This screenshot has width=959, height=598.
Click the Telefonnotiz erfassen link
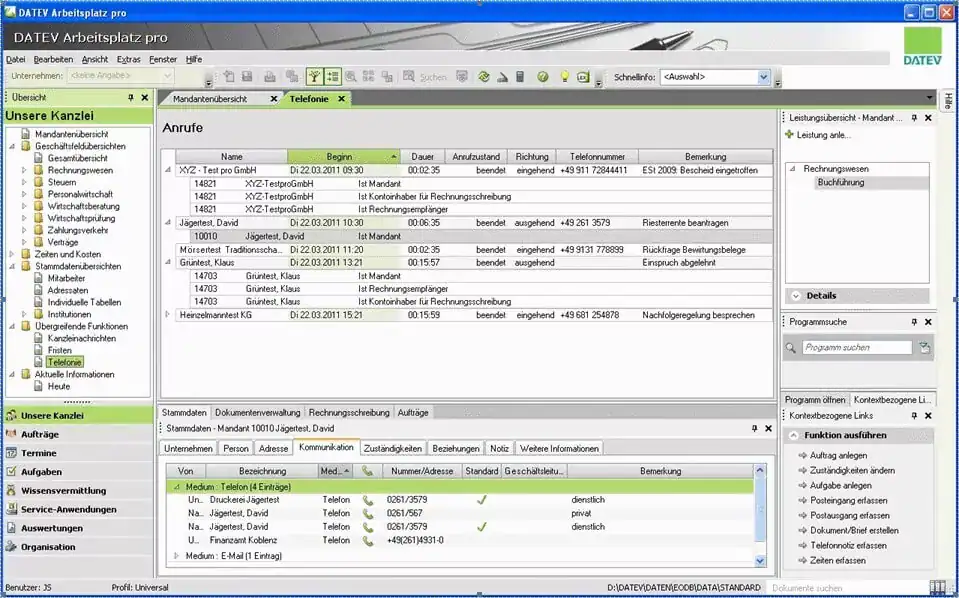(x=848, y=545)
